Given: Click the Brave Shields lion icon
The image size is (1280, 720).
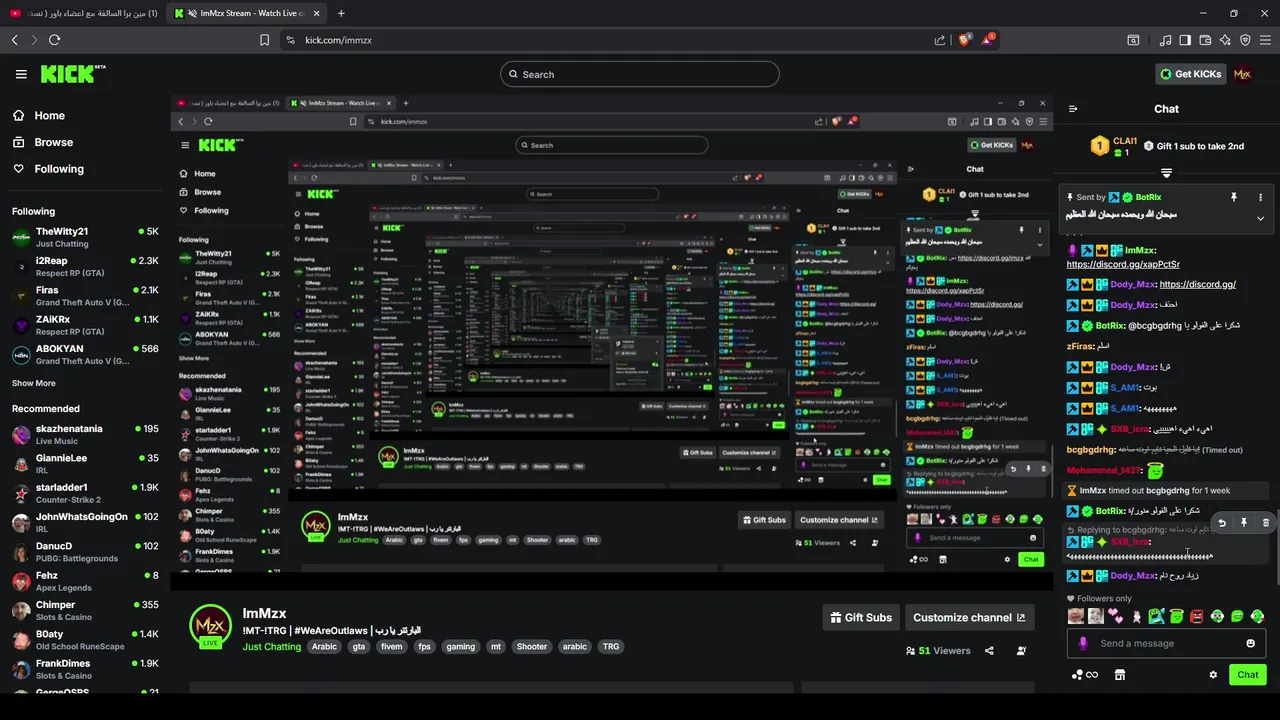Looking at the screenshot, I should (964, 40).
